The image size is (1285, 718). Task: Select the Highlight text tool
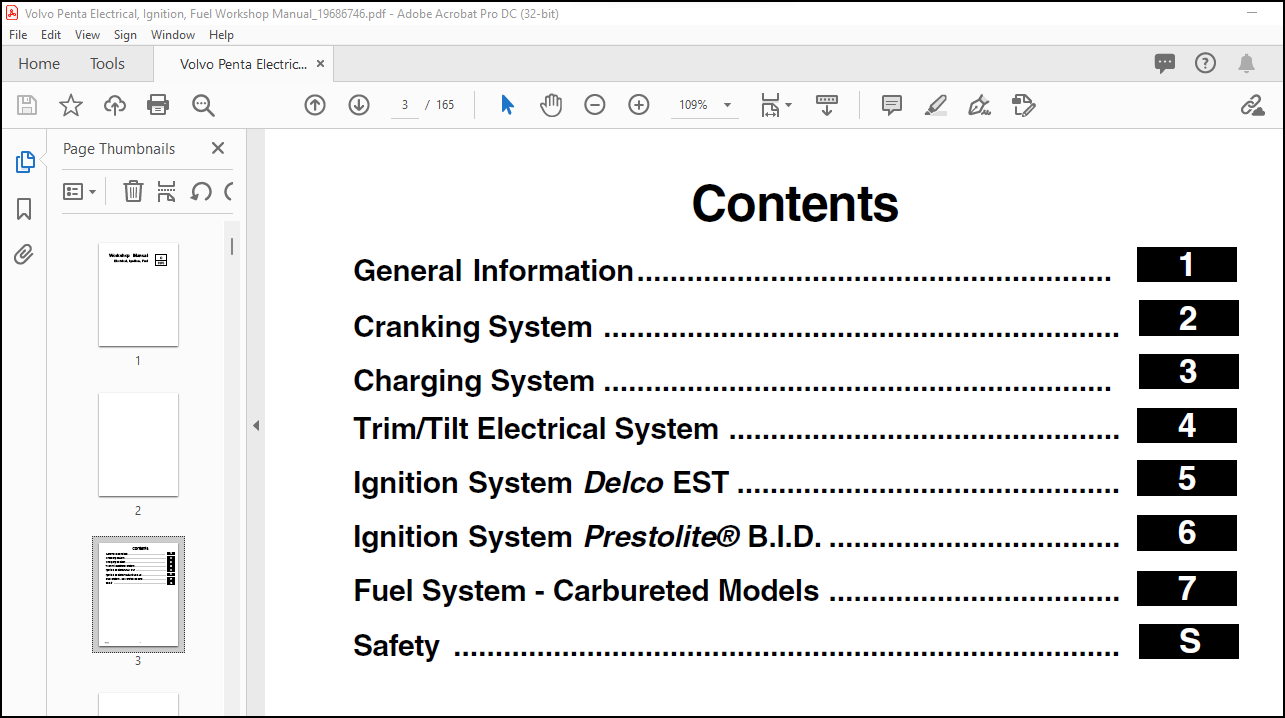click(936, 105)
